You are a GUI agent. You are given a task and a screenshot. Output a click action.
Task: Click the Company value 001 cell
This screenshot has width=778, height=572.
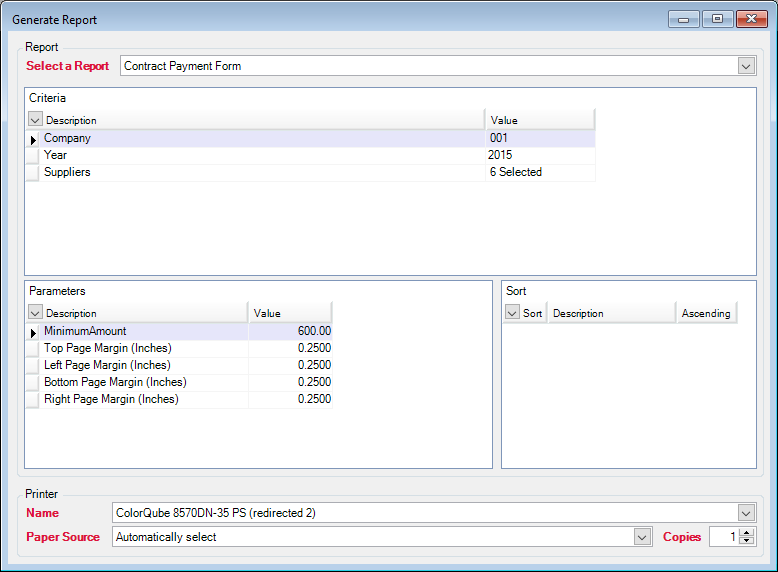click(540, 138)
